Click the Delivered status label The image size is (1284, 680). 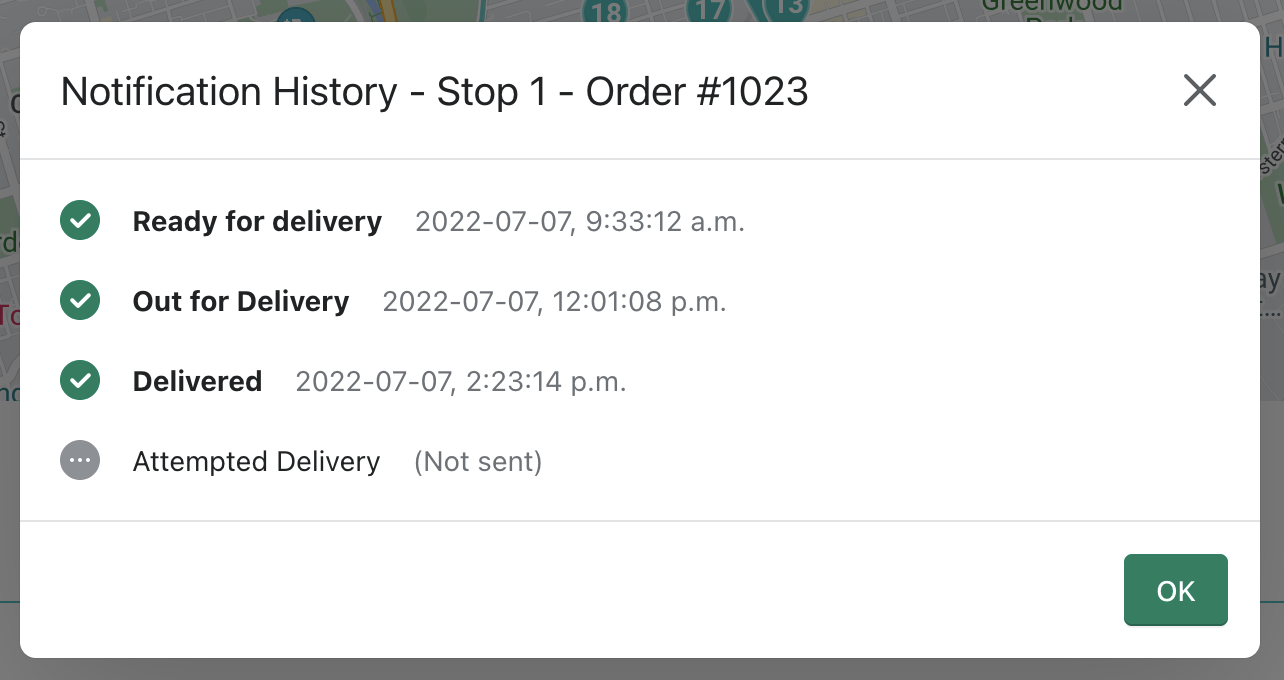pyautogui.click(x=197, y=381)
